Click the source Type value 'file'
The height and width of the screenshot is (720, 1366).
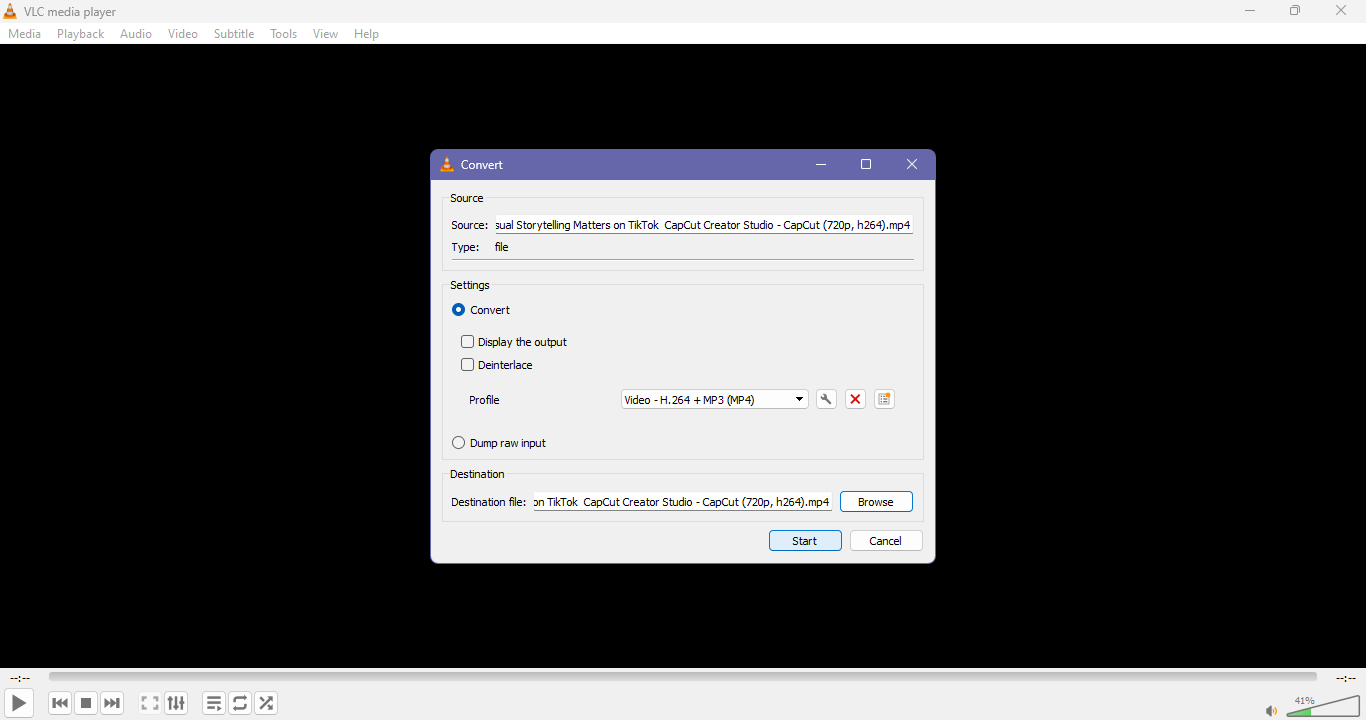click(x=502, y=247)
